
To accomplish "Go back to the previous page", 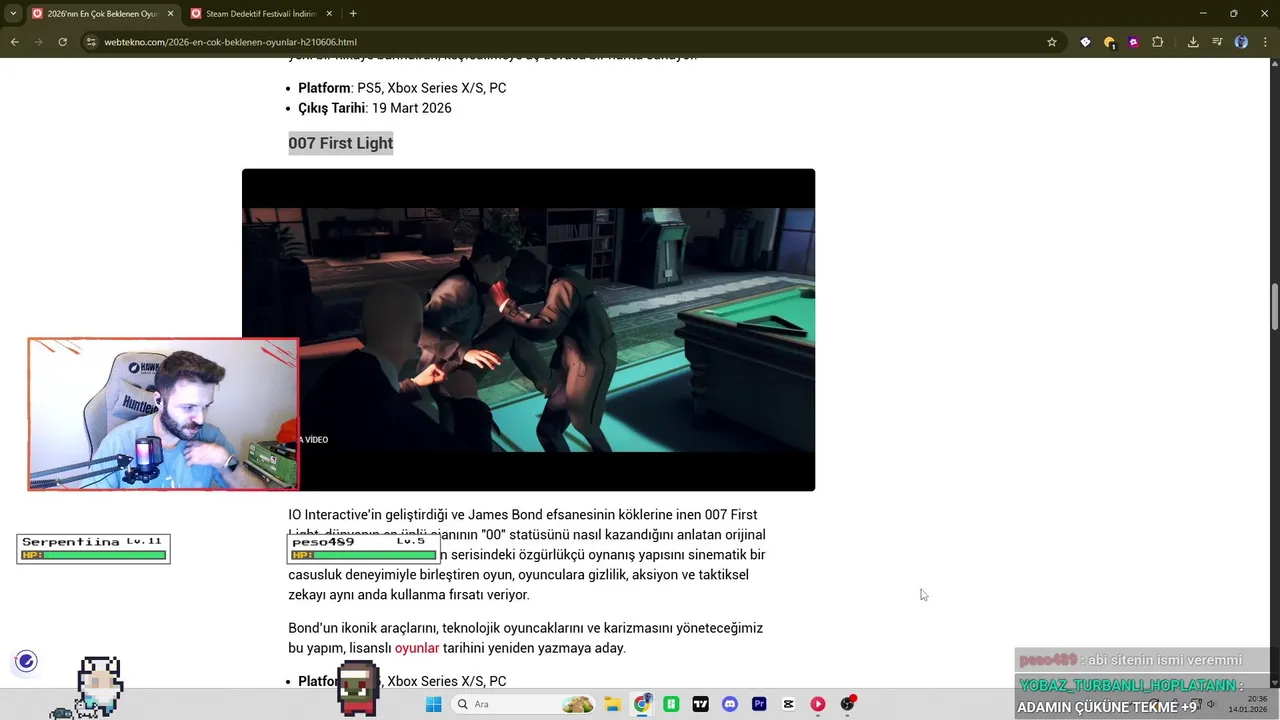I will coord(14,42).
